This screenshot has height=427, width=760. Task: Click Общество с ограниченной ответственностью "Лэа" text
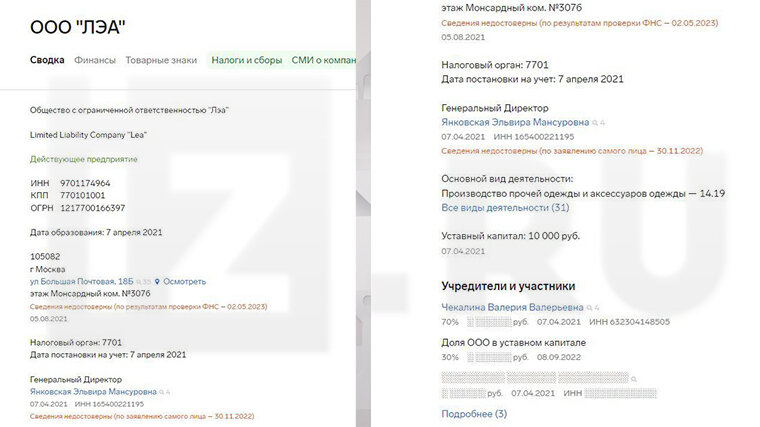coord(129,110)
